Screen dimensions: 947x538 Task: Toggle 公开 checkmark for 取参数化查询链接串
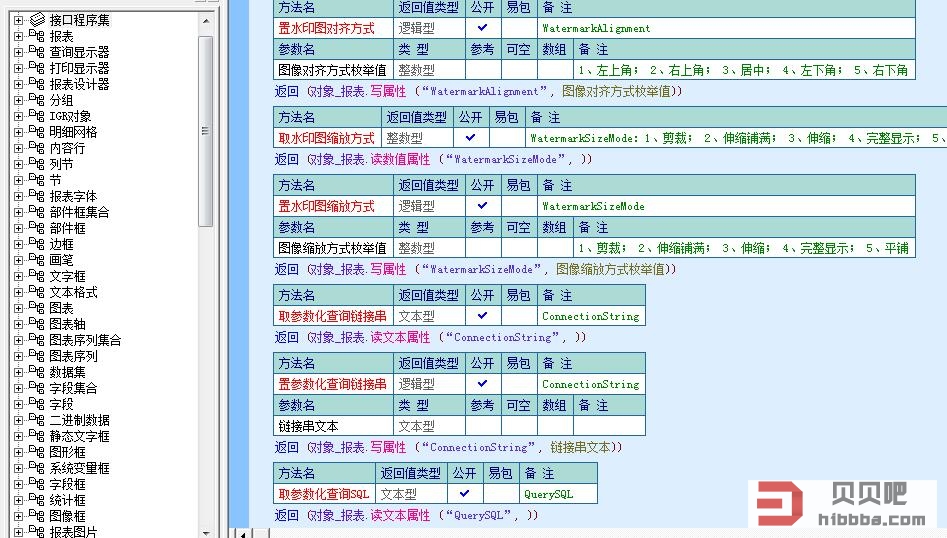pyautogui.click(x=483, y=316)
